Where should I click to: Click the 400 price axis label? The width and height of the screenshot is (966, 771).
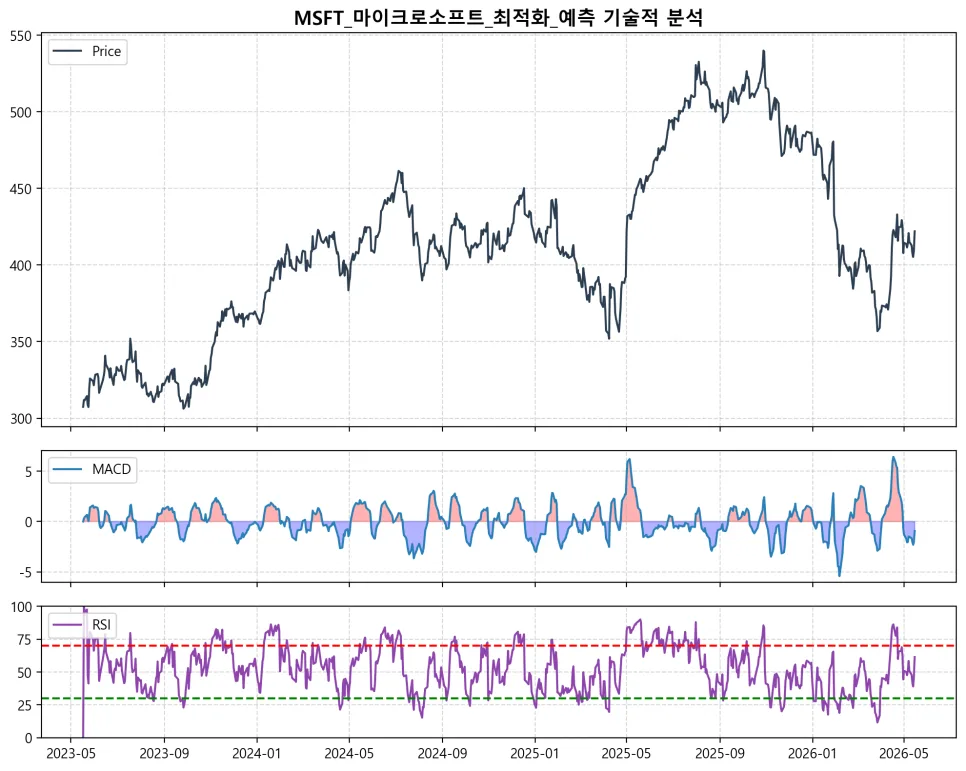pyautogui.click(x=21, y=266)
